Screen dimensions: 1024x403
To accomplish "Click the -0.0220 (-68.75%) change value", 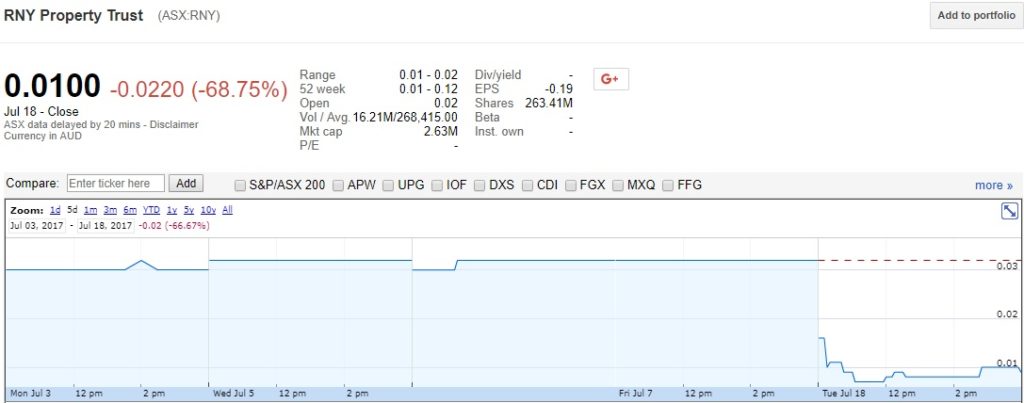I will coord(199,89).
